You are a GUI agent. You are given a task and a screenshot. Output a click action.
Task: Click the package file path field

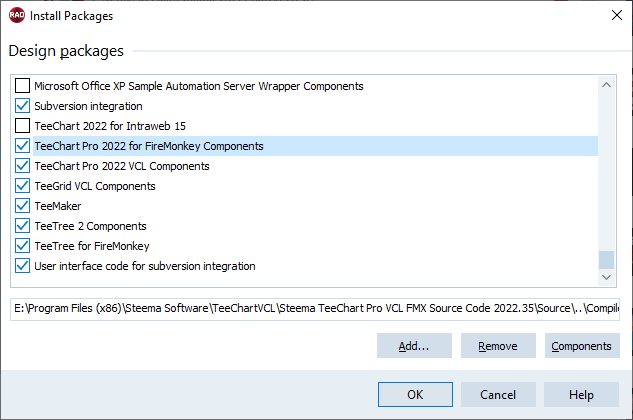point(315,309)
